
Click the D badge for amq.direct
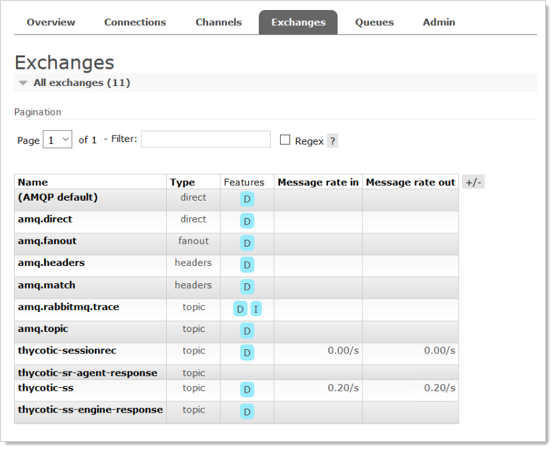247,221
